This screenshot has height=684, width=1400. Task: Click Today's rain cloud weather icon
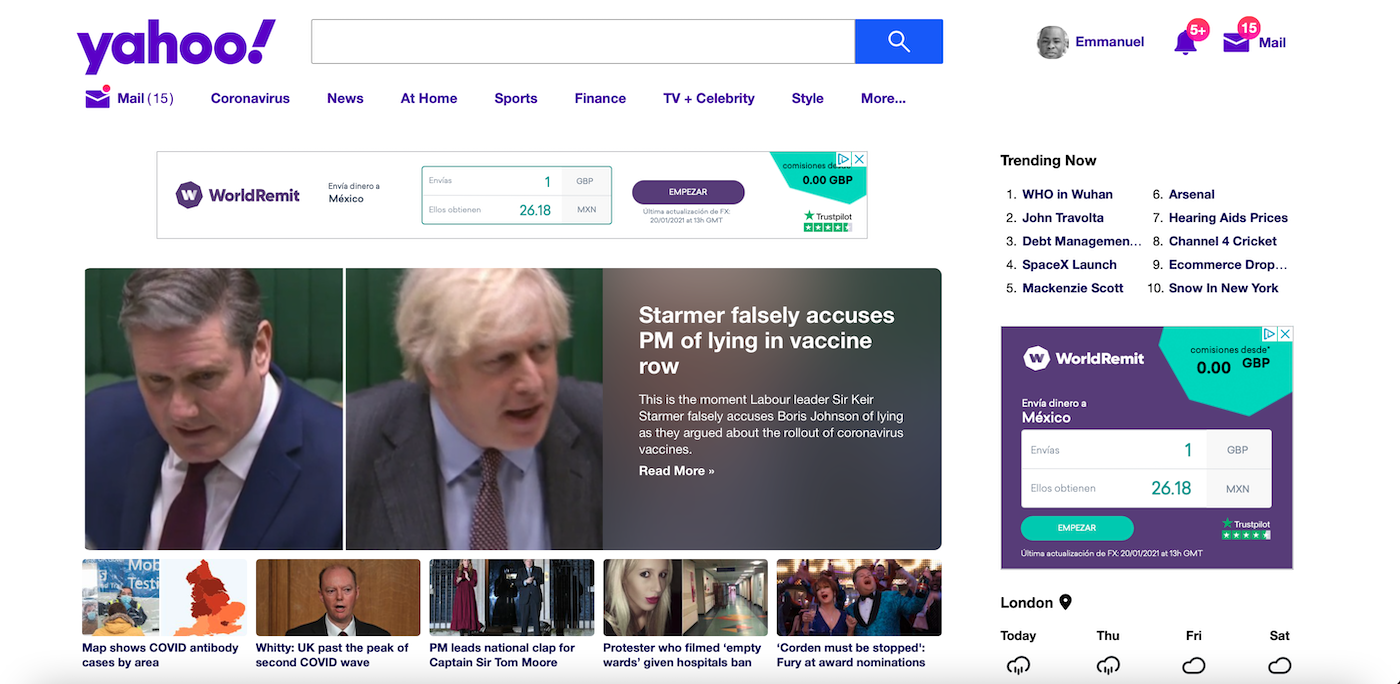coord(1018,666)
